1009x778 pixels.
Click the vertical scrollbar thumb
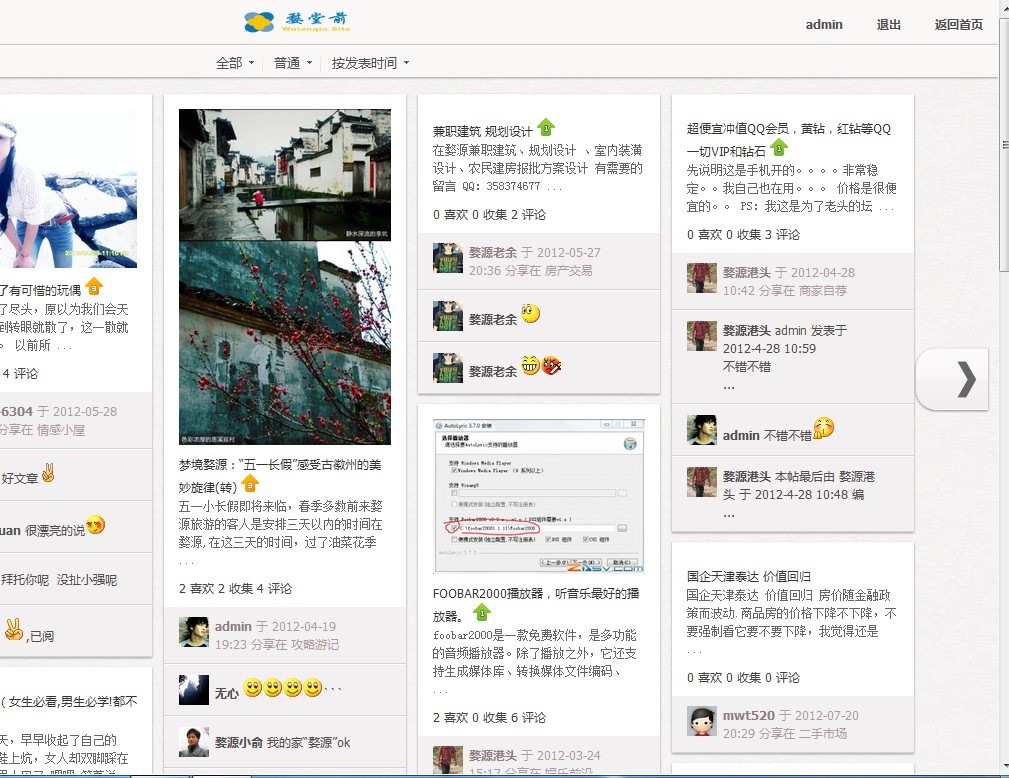1004,145
